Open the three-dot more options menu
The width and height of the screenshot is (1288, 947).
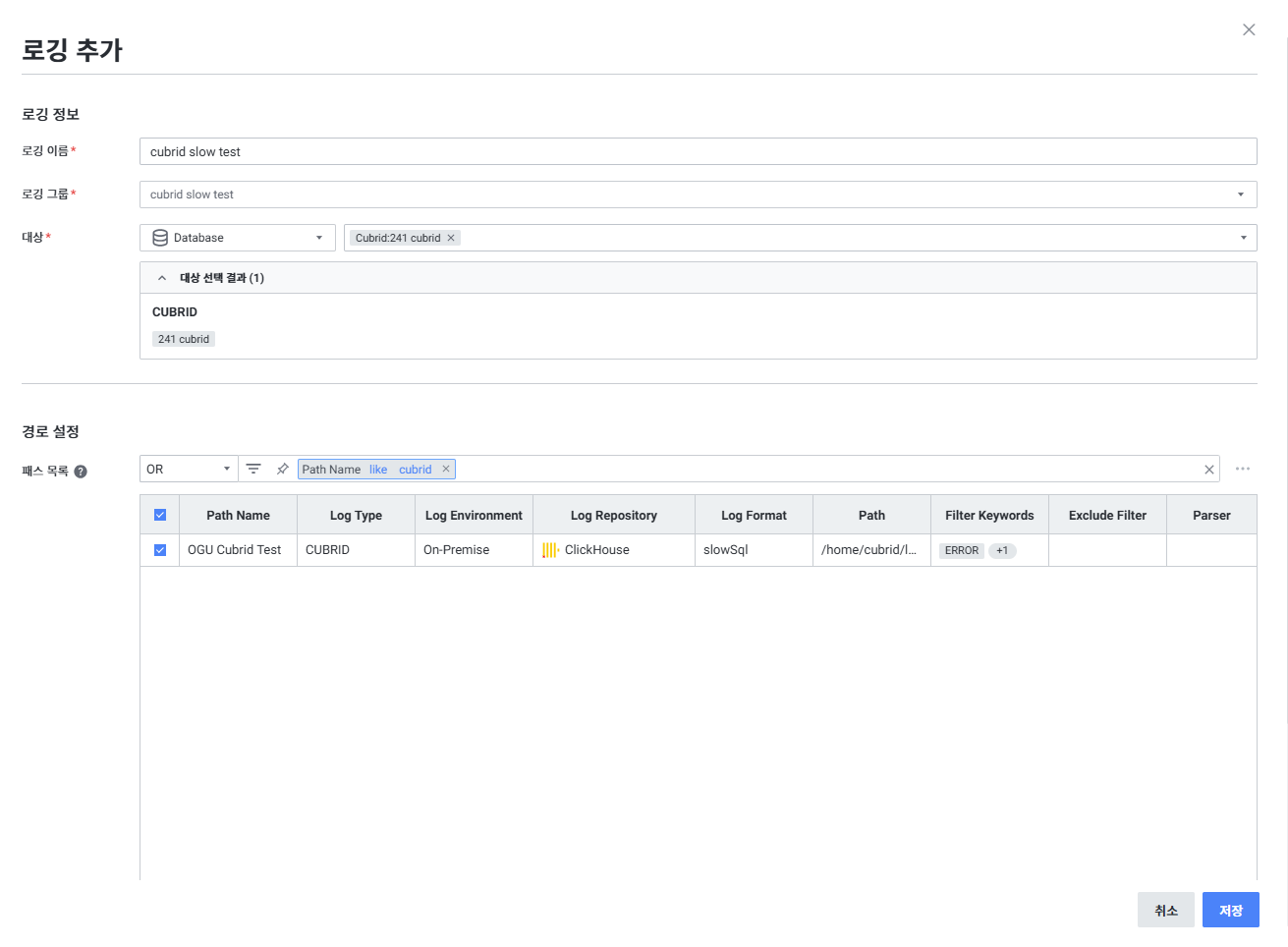click(x=1243, y=470)
